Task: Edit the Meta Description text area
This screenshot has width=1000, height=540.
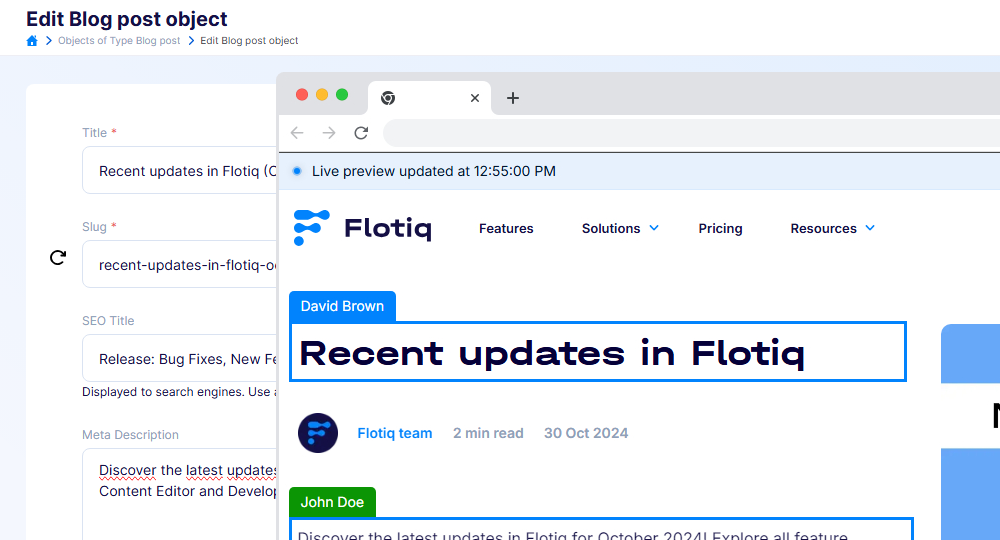Action: [180, 494]
